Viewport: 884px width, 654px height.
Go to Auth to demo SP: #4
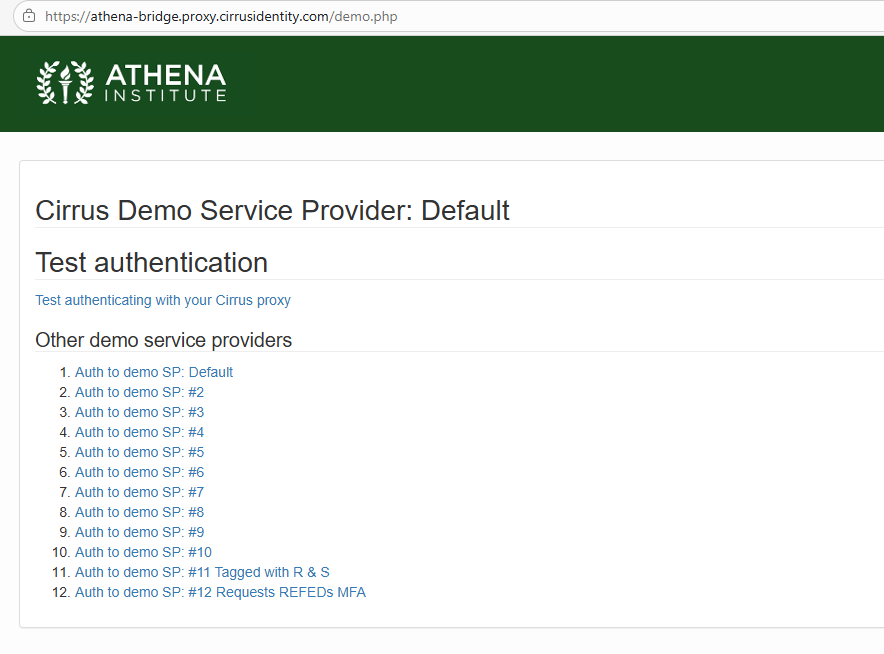click(x=139, y=432)
